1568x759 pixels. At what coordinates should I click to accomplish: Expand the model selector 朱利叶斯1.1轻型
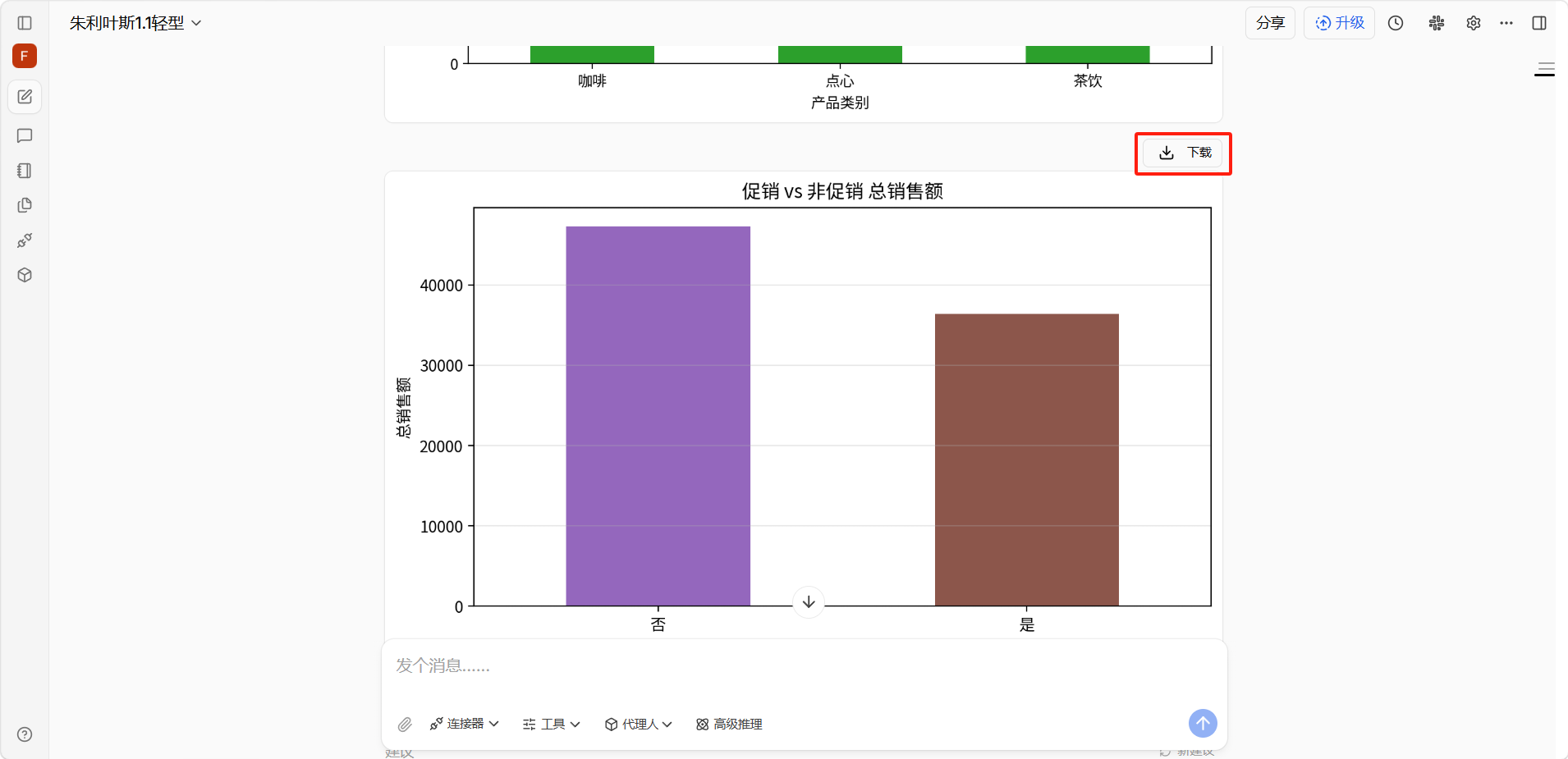[135, 23]
